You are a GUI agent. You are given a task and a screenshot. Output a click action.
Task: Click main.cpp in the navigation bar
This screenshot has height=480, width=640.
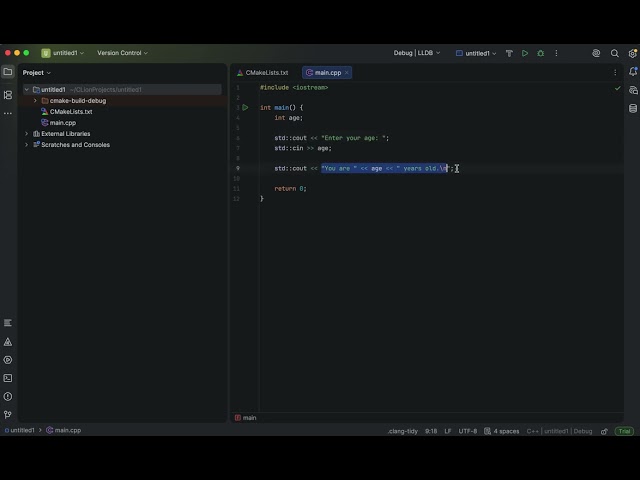[64, 430]
